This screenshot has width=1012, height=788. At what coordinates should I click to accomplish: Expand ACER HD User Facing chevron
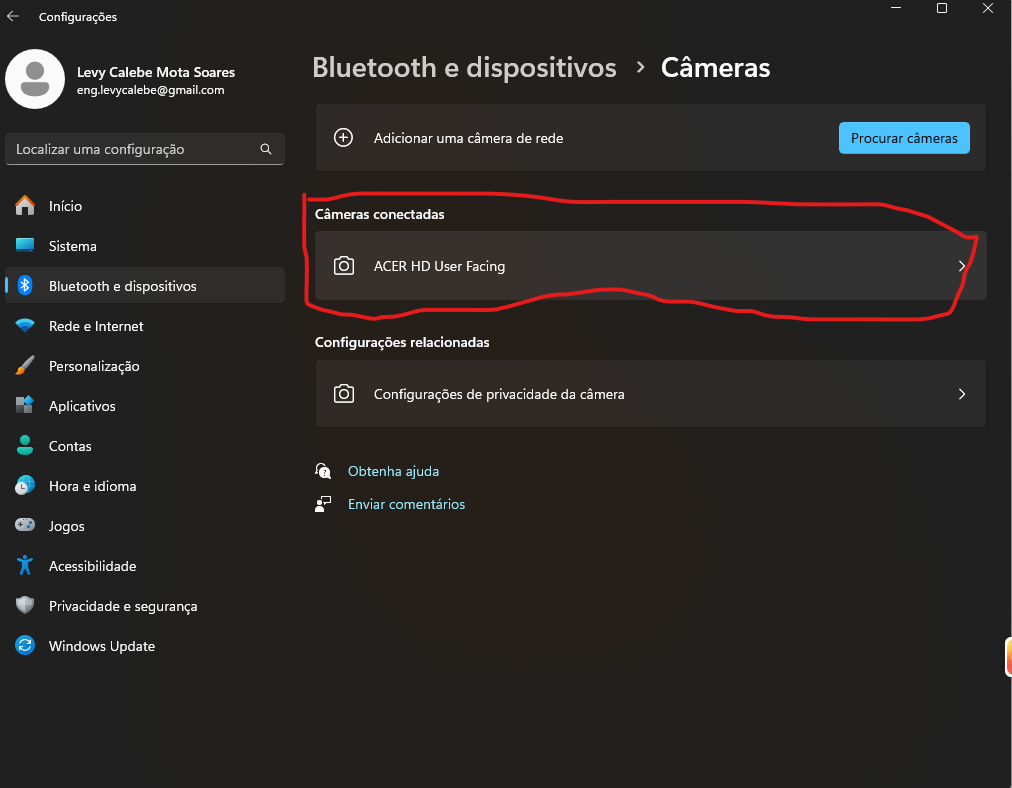click(962, 266)
